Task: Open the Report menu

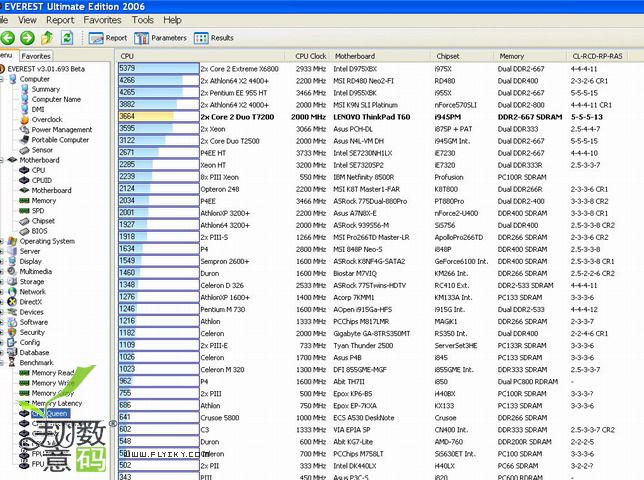Action: pos(60,20)
